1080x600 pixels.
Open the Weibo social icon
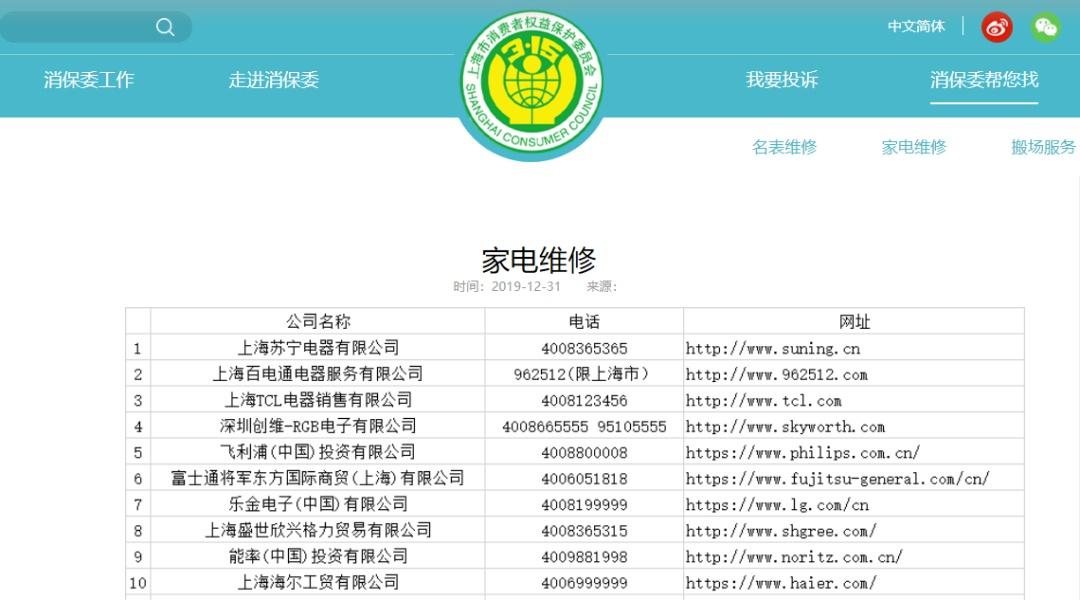pyautogui.click(x=997, y=27)
